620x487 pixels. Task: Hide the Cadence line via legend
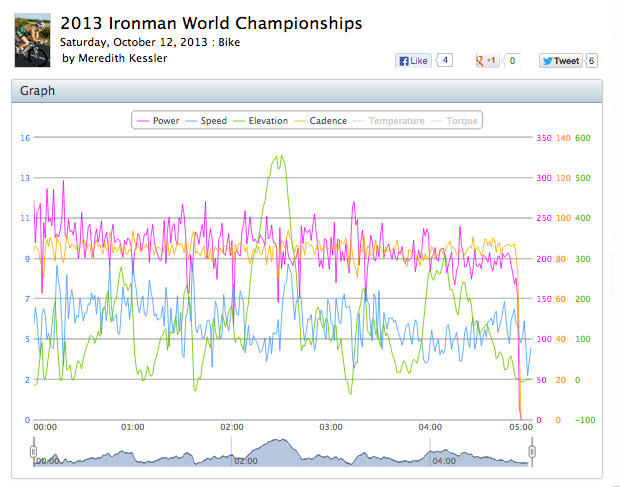321,121
